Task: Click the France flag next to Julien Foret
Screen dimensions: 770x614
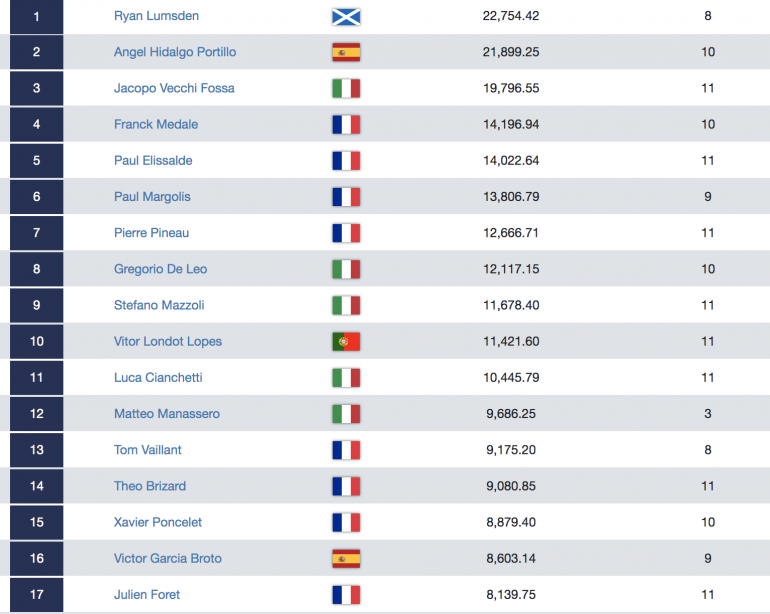Action: 346,595
